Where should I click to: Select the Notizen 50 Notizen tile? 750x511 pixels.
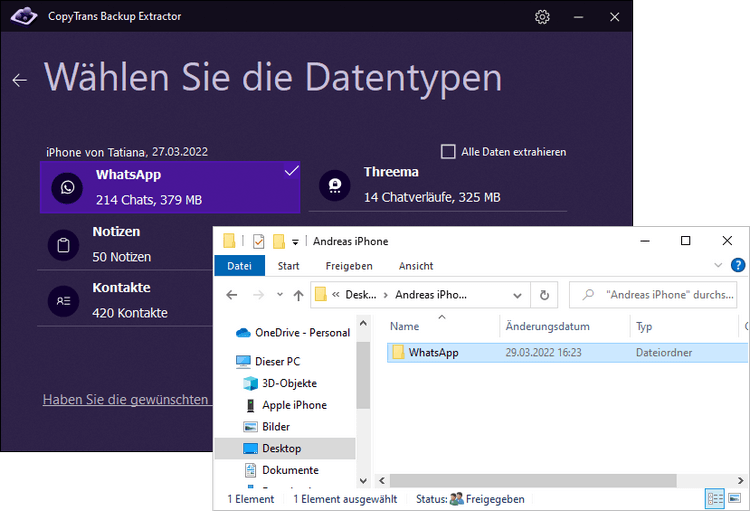125,244
